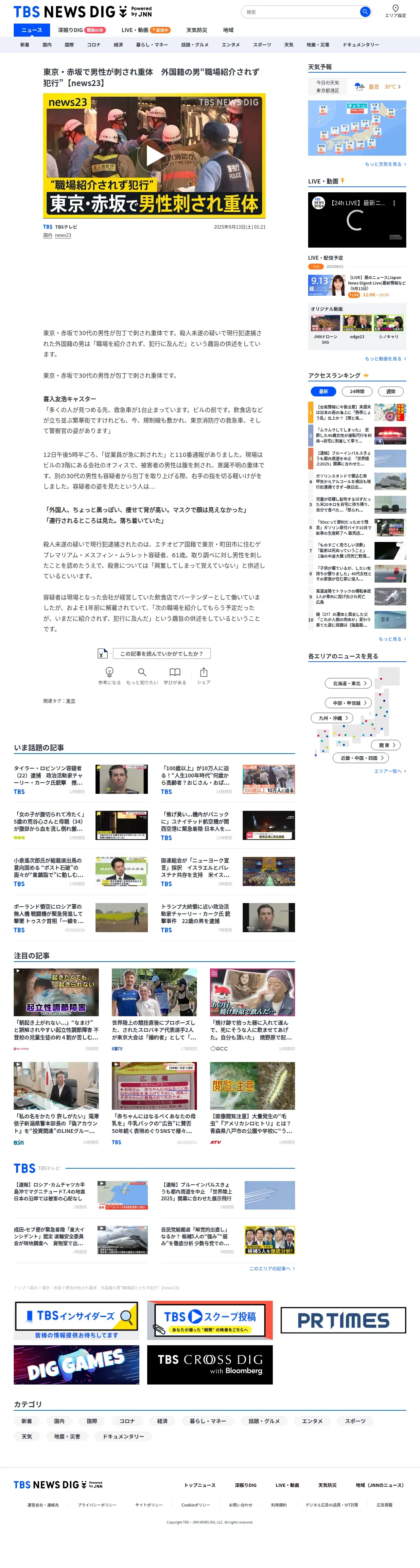Open 国連総会 ニューヨーク宣言 article
This screenshot has width=420, height=1568.
click(x=228, y=872)
